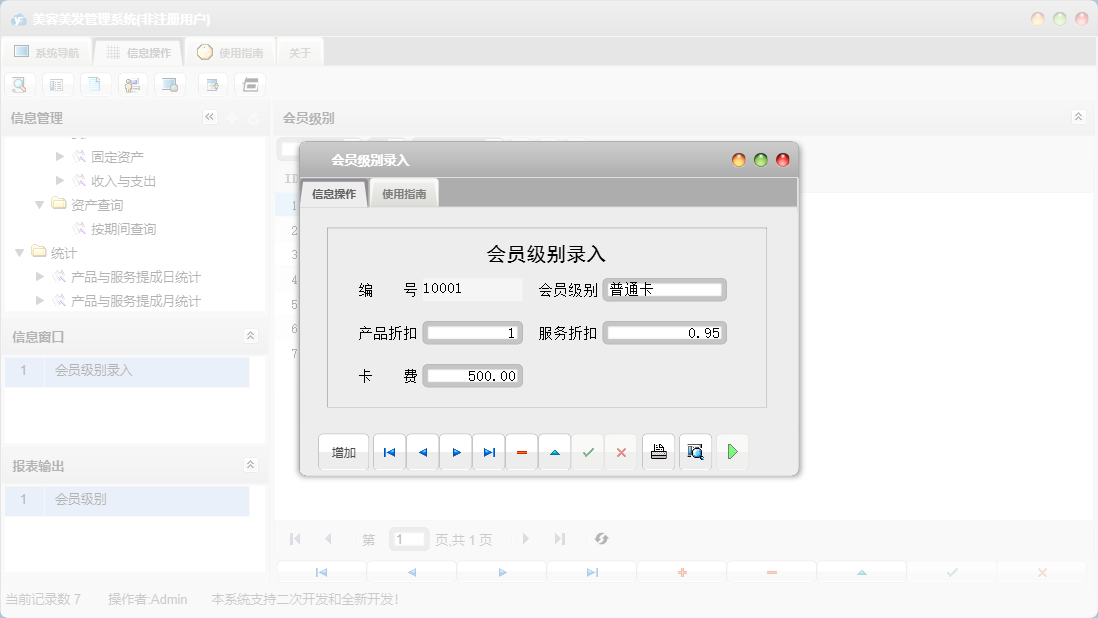1098x618 pixels.
Task: Delete the record using the red minus icon
Action: click(x=521, y=452)
